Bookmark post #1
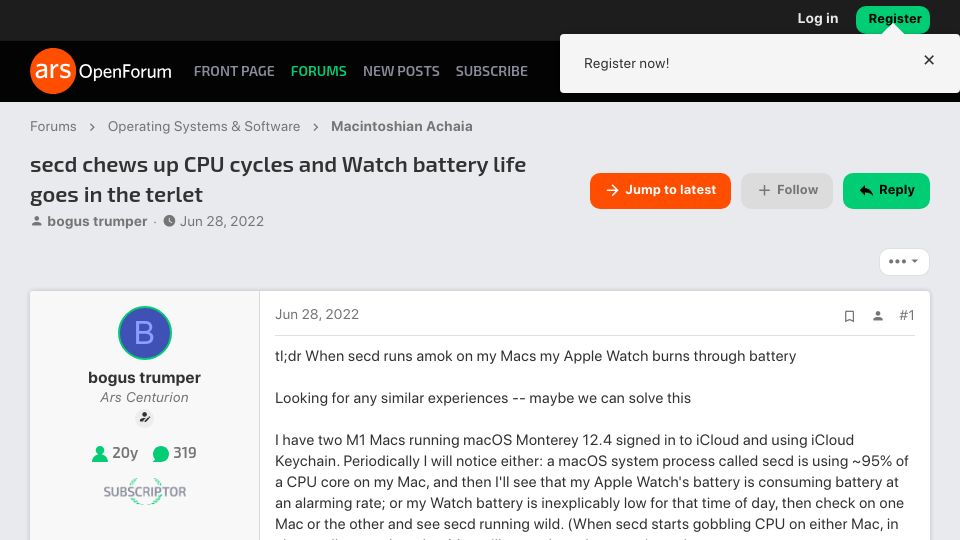 [849, 316]
